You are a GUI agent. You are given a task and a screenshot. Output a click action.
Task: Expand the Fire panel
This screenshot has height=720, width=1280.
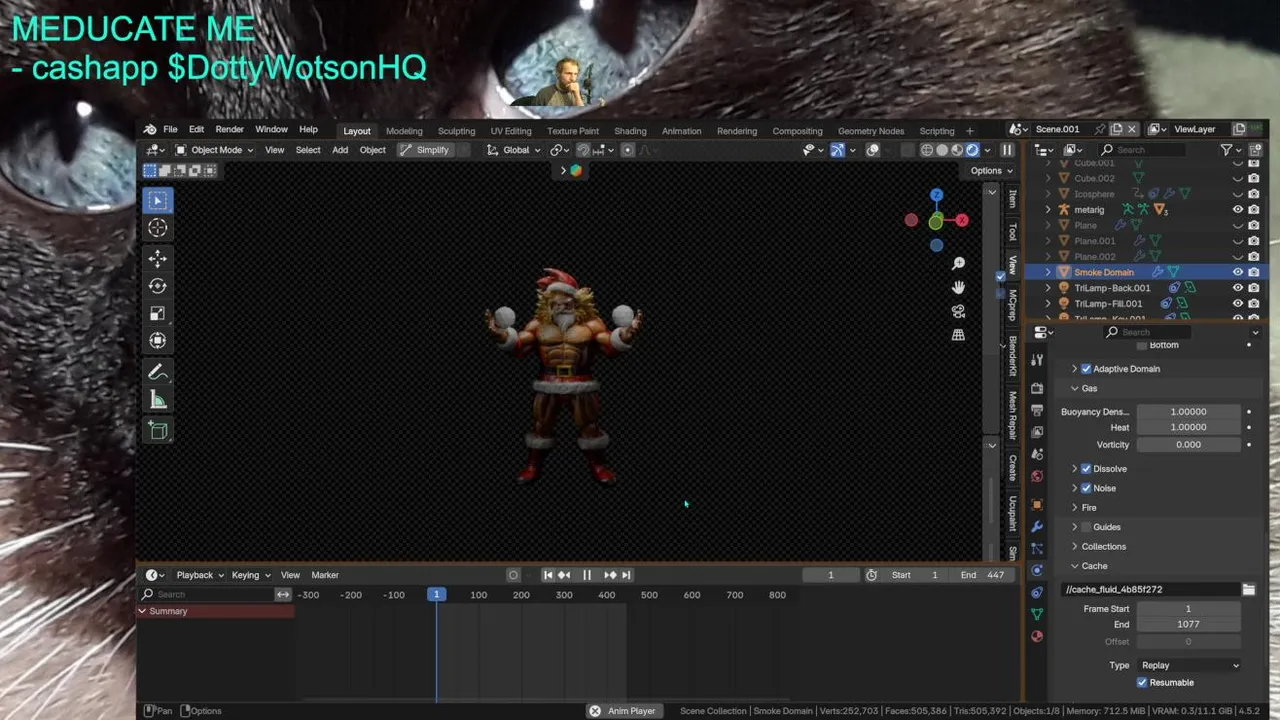(1089, 508)
